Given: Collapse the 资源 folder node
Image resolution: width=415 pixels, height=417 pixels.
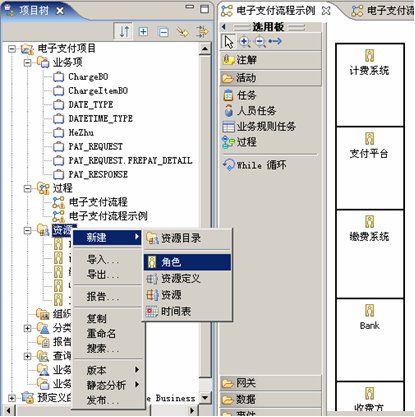Looking at the screenshot, I should [x=28, y=230].
